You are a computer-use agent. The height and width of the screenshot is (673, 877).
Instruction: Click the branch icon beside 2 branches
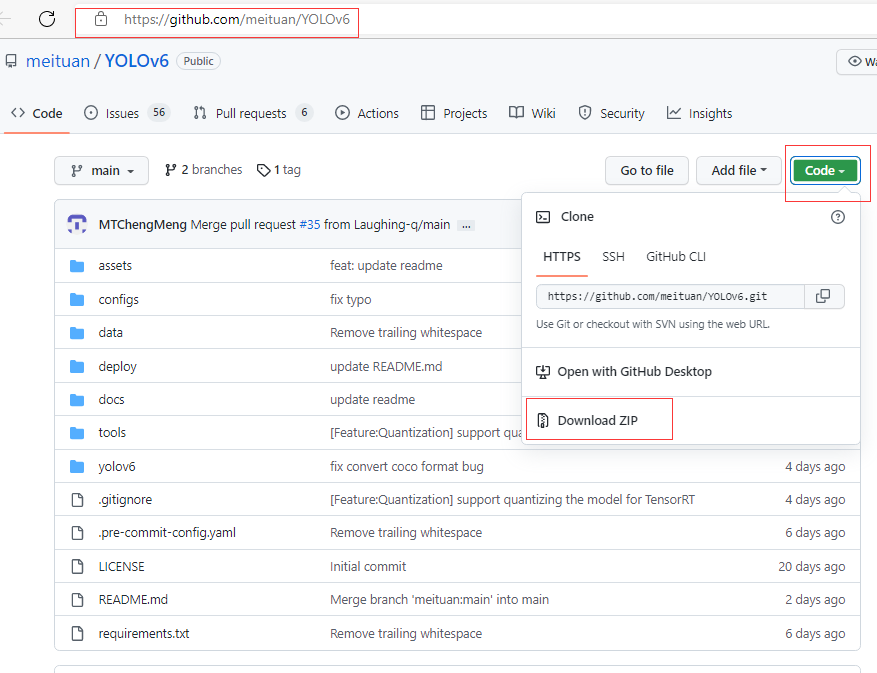click(171, 170)
